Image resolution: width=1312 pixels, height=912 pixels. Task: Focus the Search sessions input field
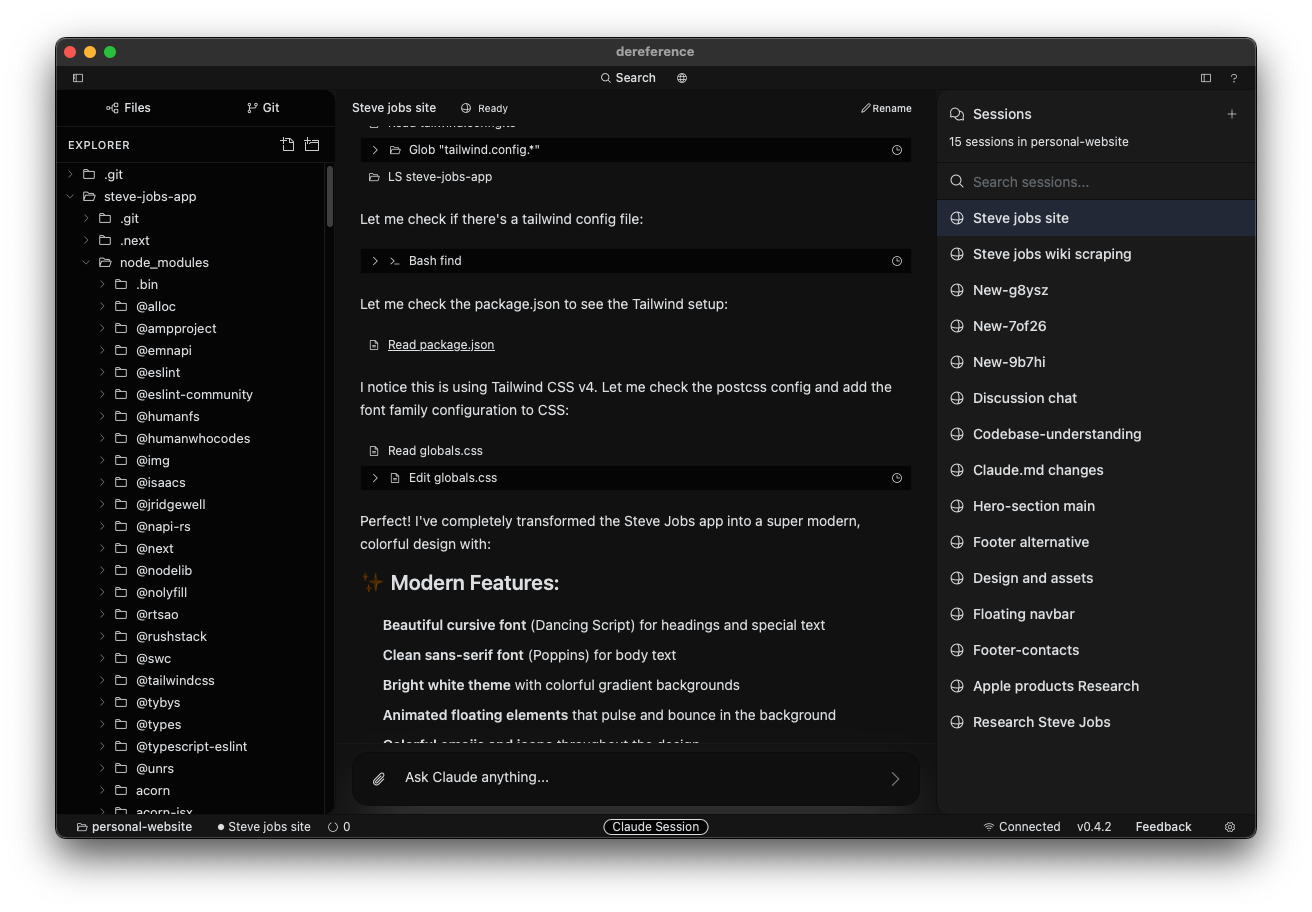pos(1096,182)
